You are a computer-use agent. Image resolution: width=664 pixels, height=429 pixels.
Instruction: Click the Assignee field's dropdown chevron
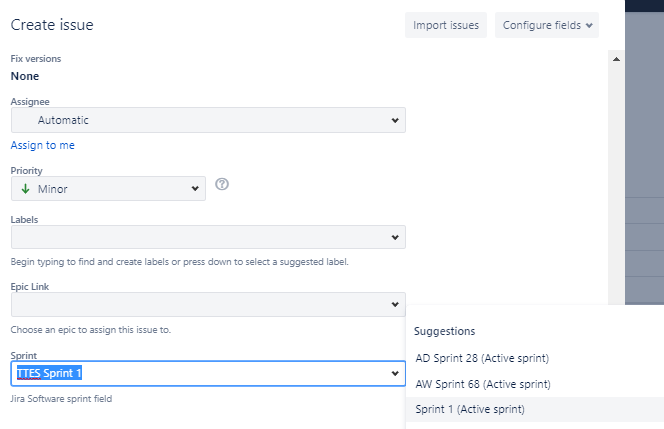396,121
